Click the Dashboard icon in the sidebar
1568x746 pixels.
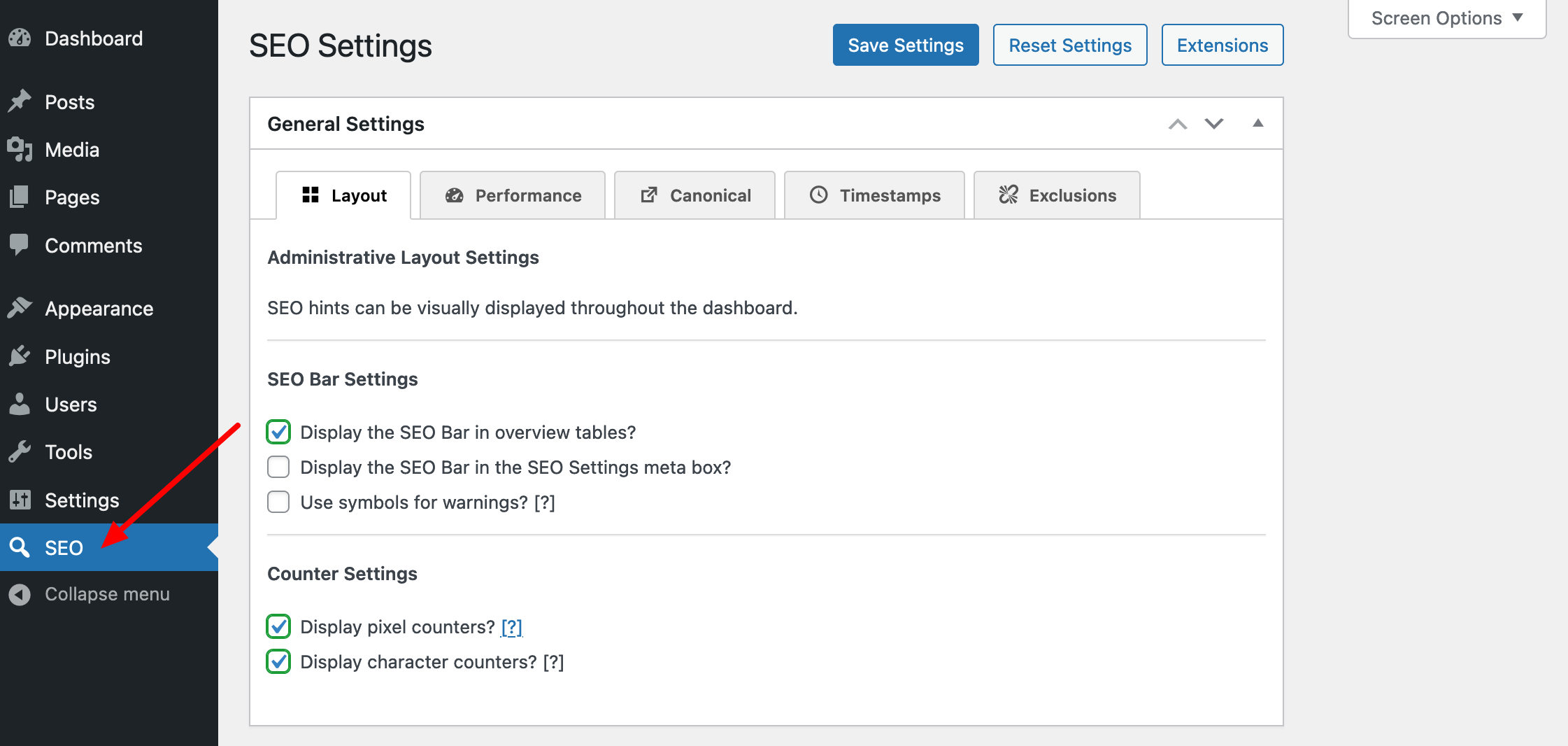20,38
